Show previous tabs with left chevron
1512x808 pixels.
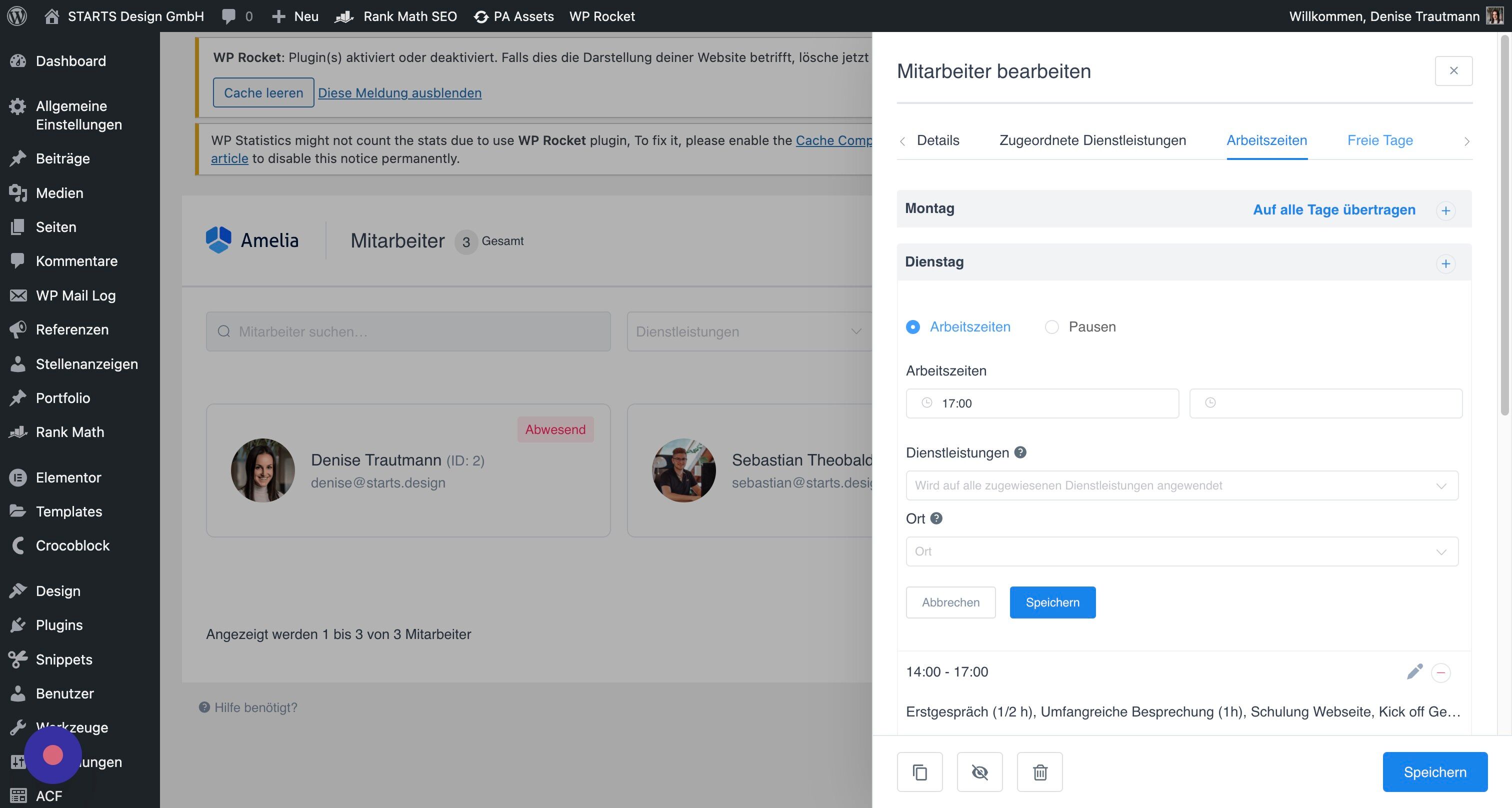tap(902, 141)
